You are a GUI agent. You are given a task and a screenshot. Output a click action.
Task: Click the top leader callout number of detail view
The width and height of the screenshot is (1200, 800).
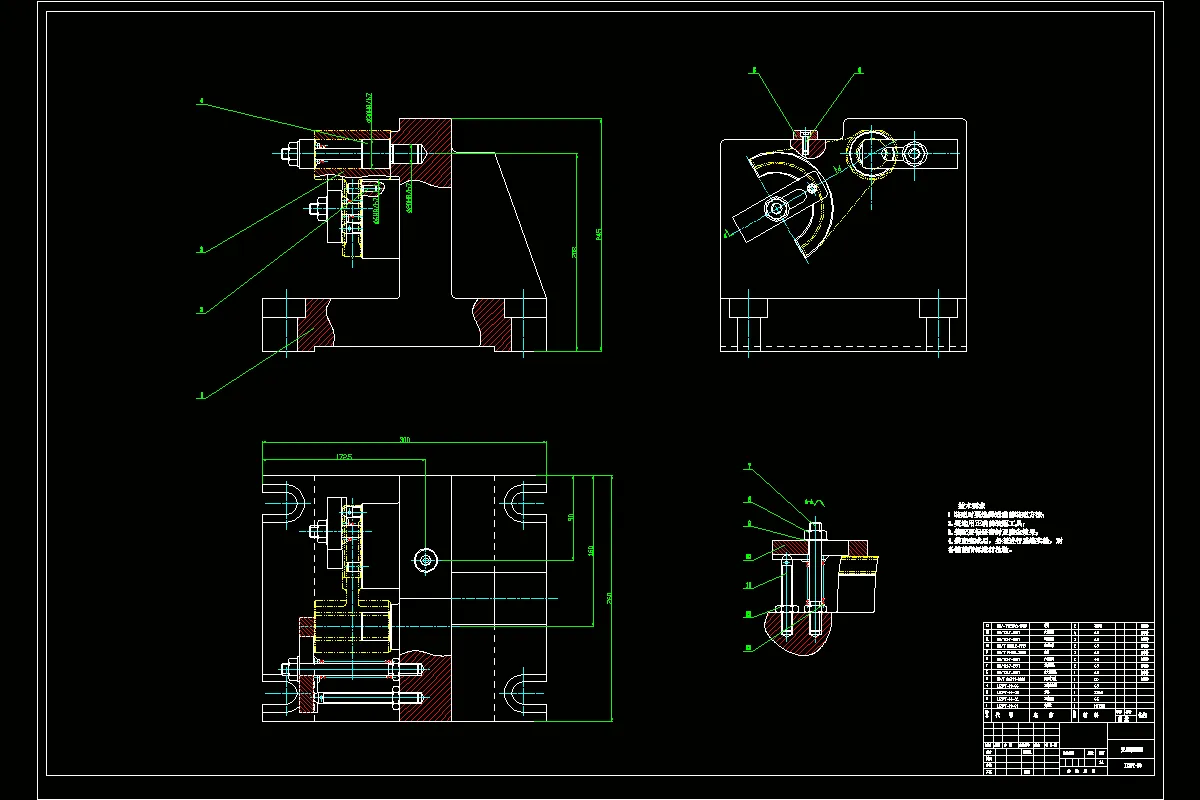(x=749, y=467)
